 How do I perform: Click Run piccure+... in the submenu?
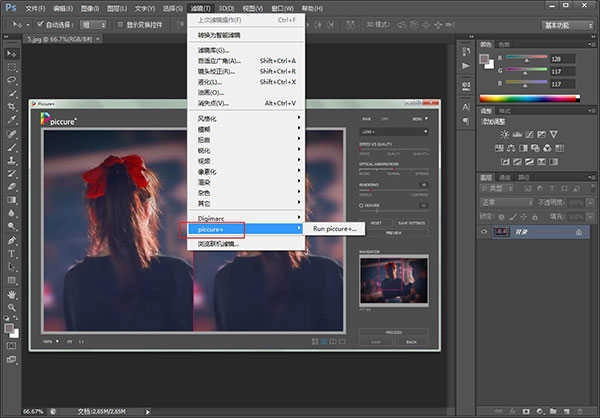coord(335,229)
